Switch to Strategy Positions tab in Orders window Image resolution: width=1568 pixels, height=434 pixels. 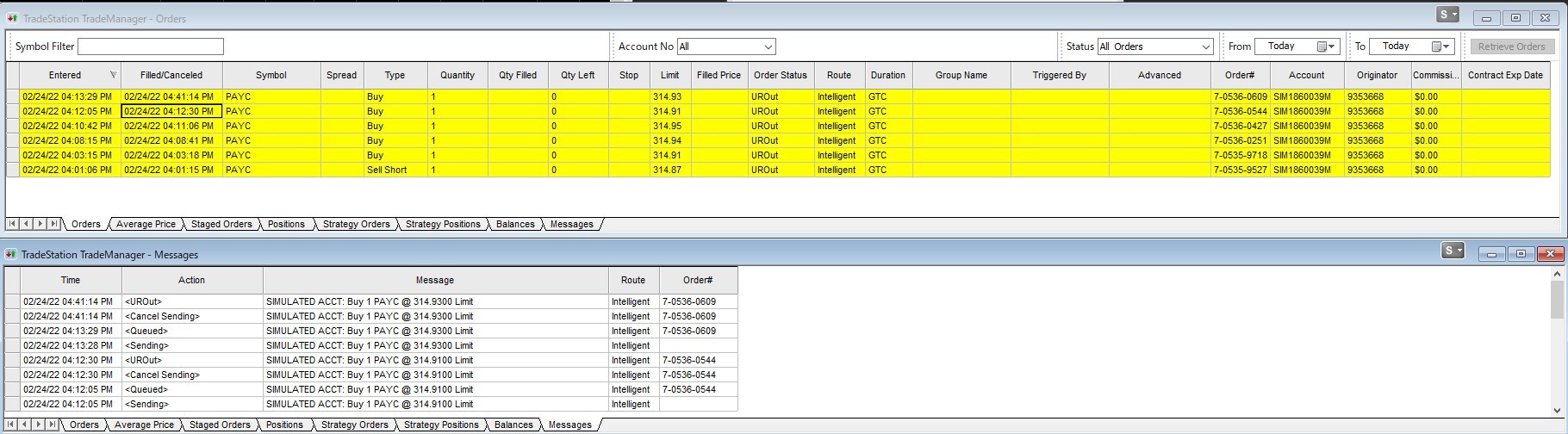point(443,224)
